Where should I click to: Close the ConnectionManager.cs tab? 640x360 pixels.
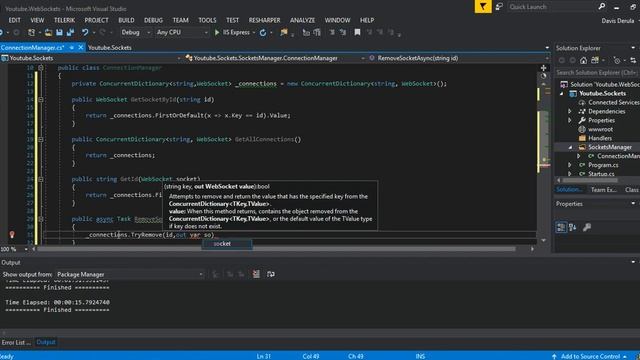pyautogui.click(x=80, y=48)
